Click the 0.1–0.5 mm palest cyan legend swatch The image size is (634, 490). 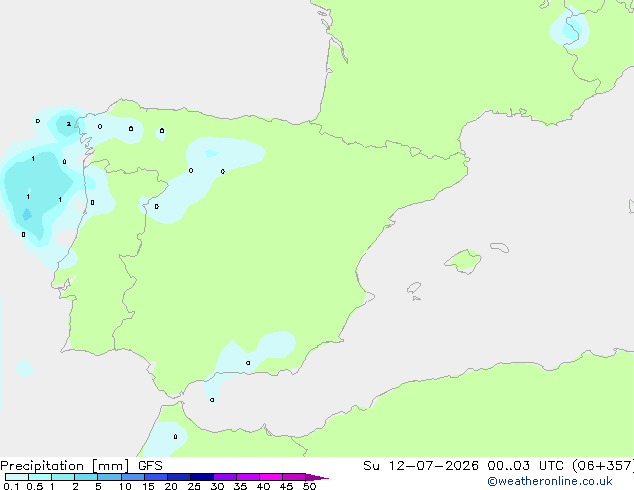point(17,477)
